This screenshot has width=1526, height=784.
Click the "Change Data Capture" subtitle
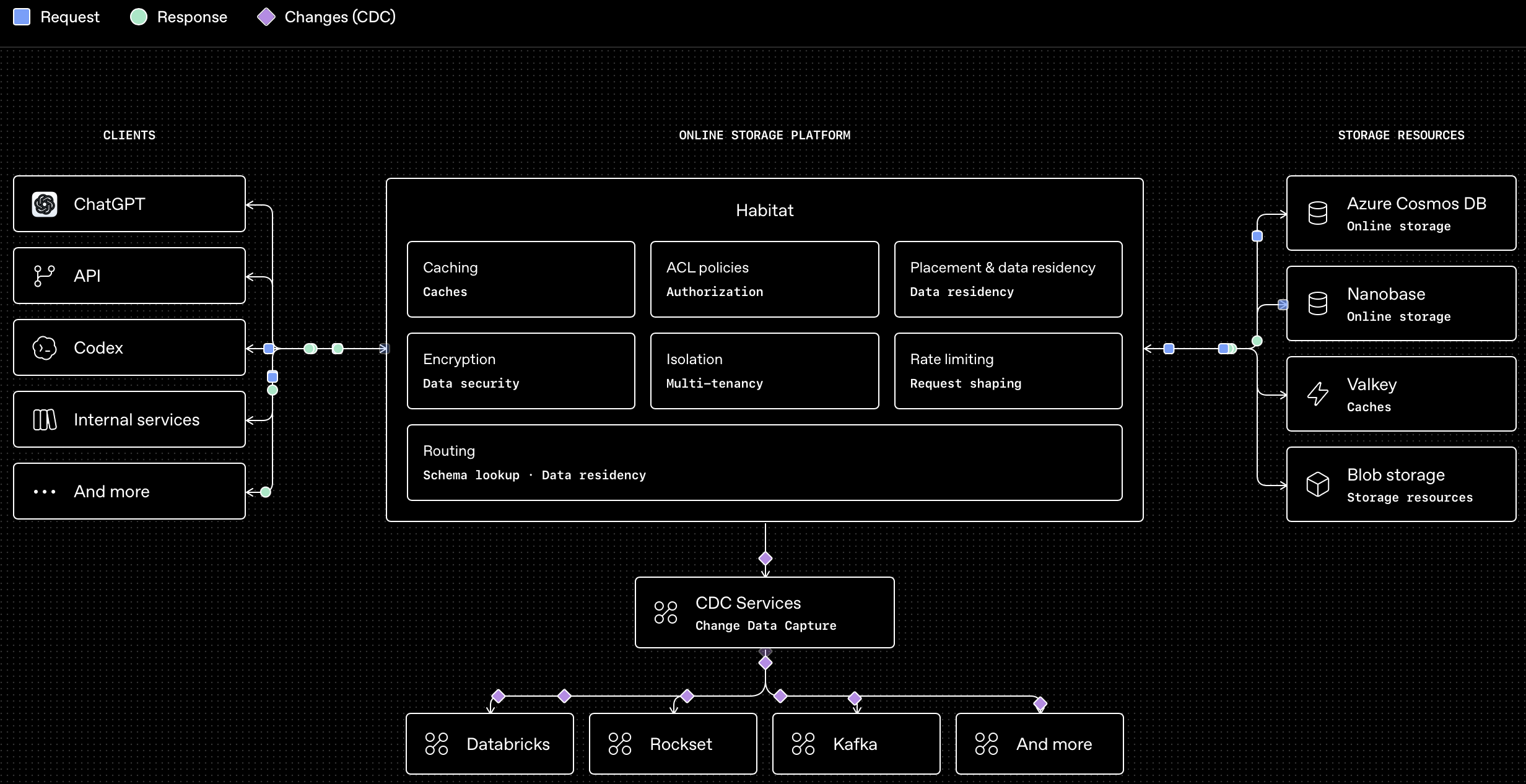(x=766, y=625)
